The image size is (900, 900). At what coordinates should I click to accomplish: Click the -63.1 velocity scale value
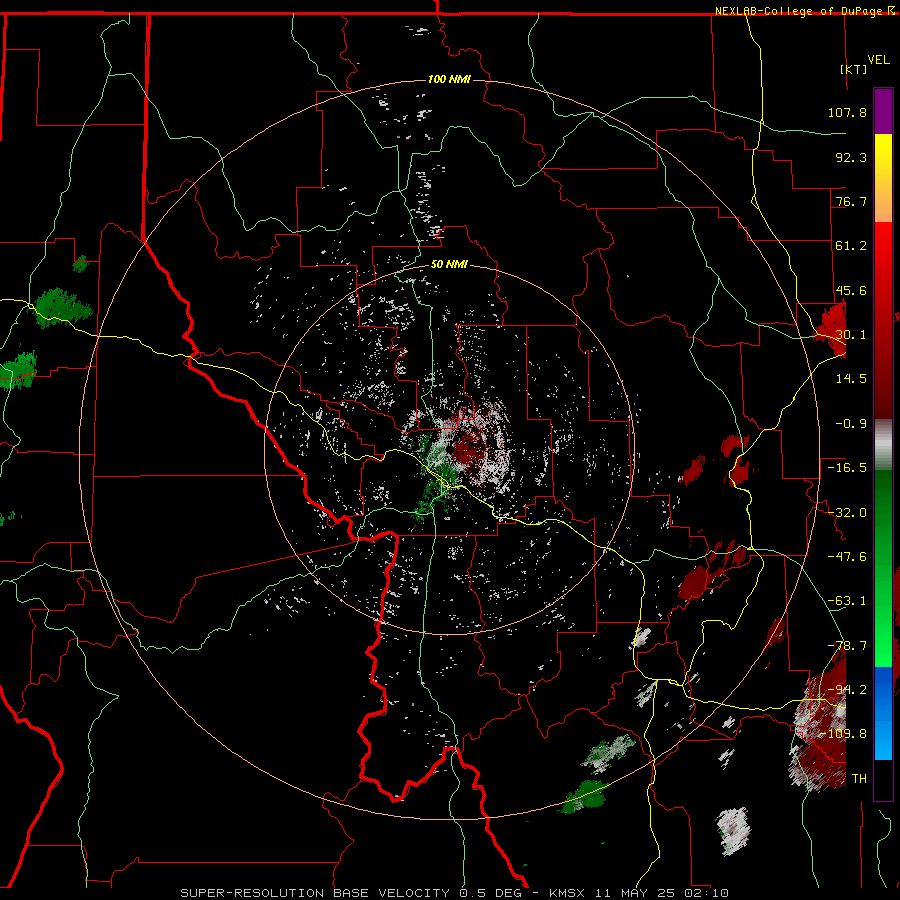pos(847,601)
